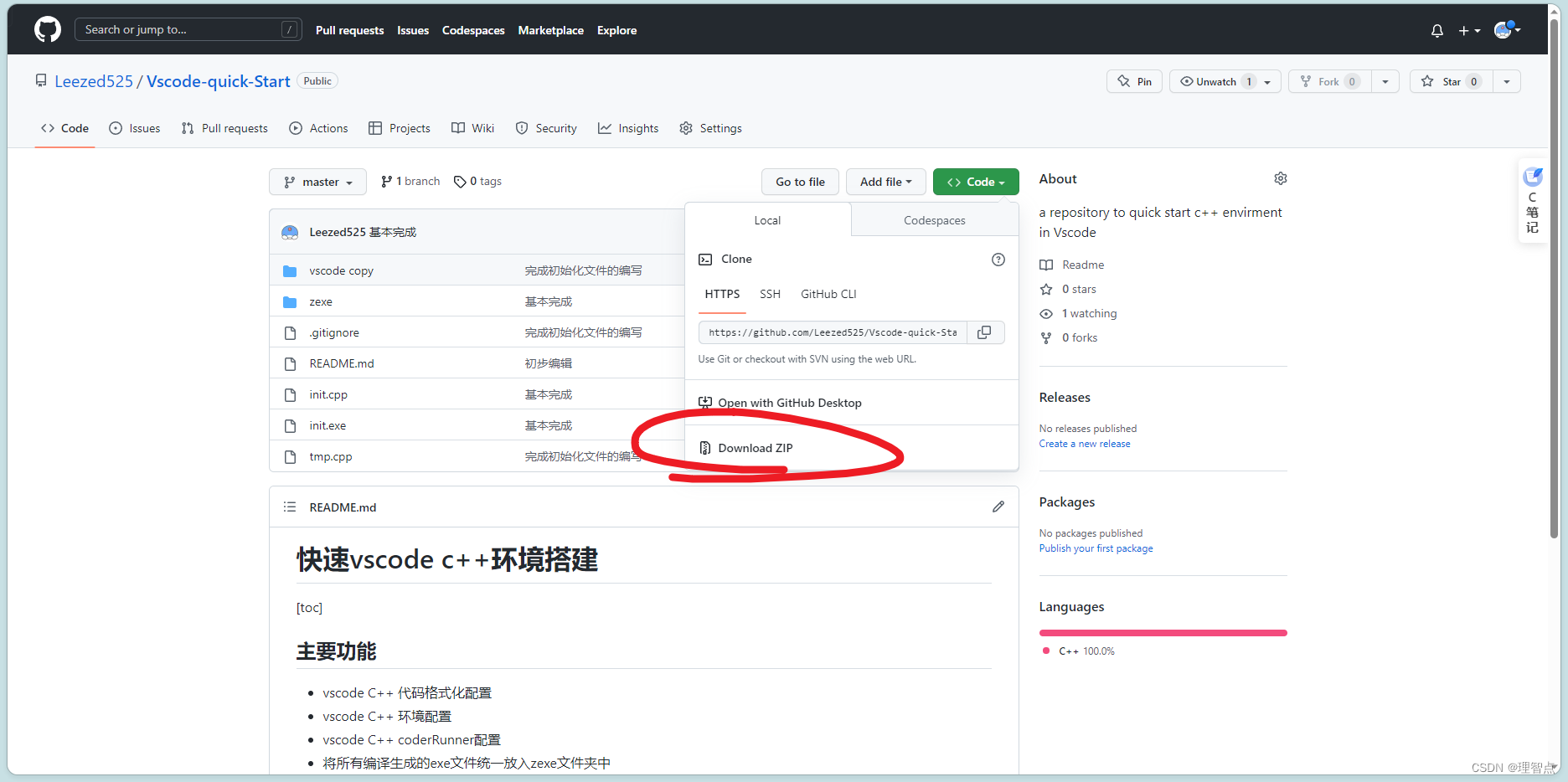Click Publish your first package link

tap(1096, 548)
